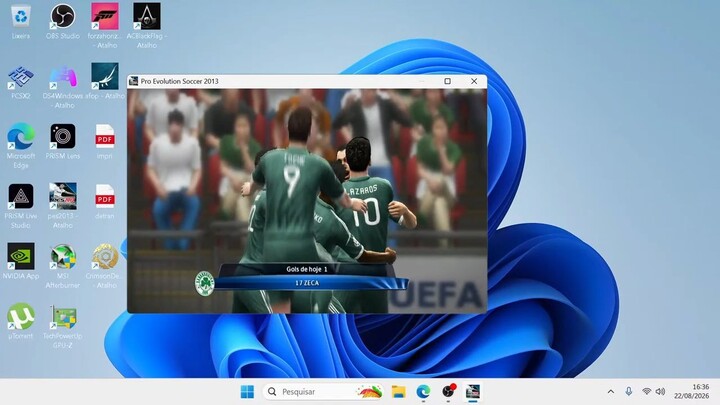Select the Pro Evolution Soccer taskbar icon

[x=472, y=392]
